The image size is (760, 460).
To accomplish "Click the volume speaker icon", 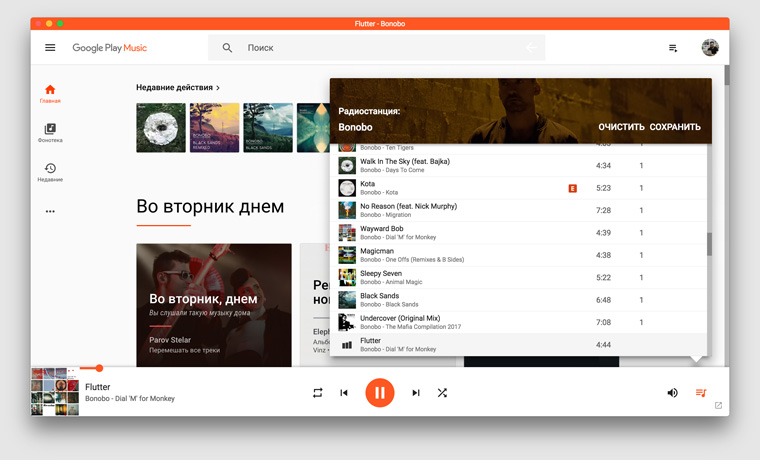I will (672, 393).
